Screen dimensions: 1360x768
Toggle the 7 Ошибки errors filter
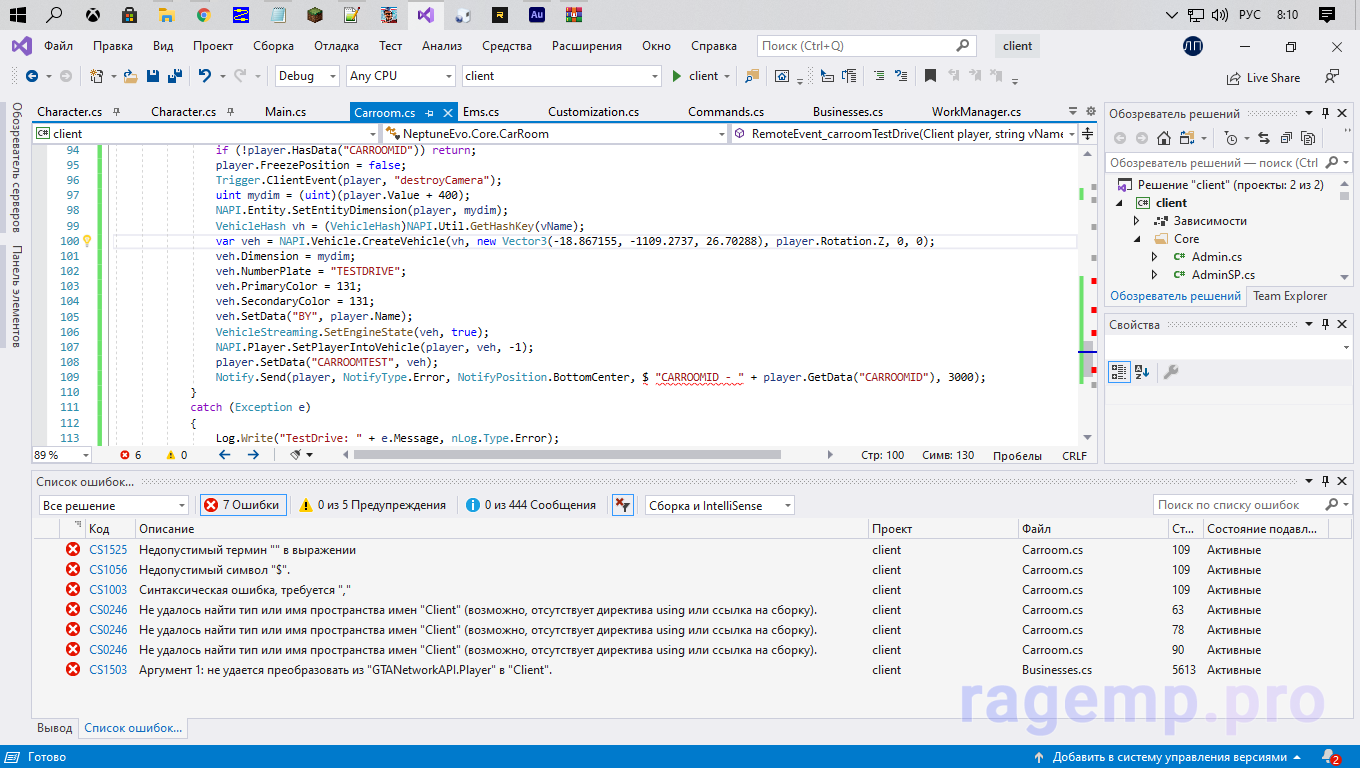[243, 505]
